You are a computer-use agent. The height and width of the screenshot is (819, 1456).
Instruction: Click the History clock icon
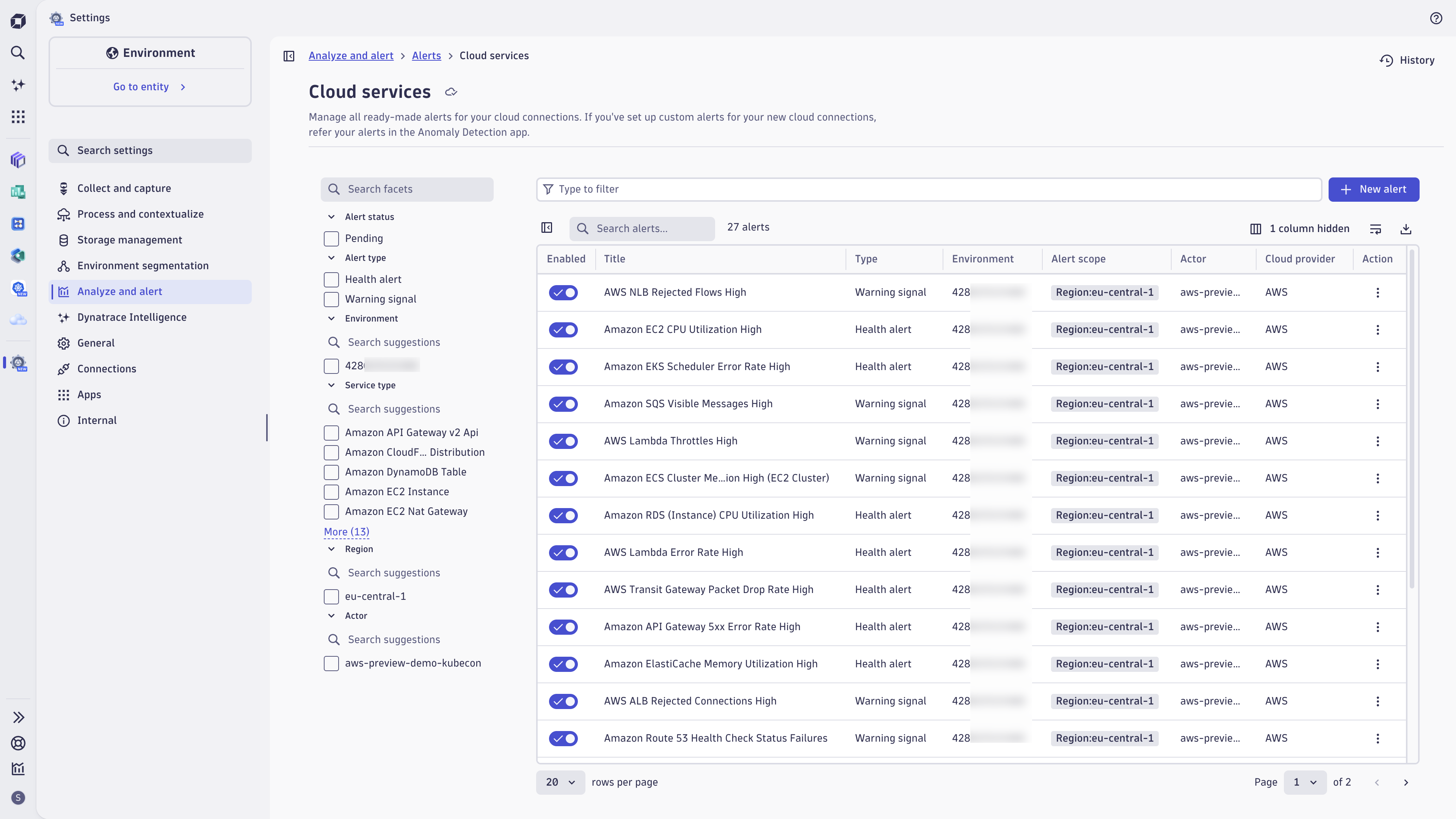[1387, 61]
